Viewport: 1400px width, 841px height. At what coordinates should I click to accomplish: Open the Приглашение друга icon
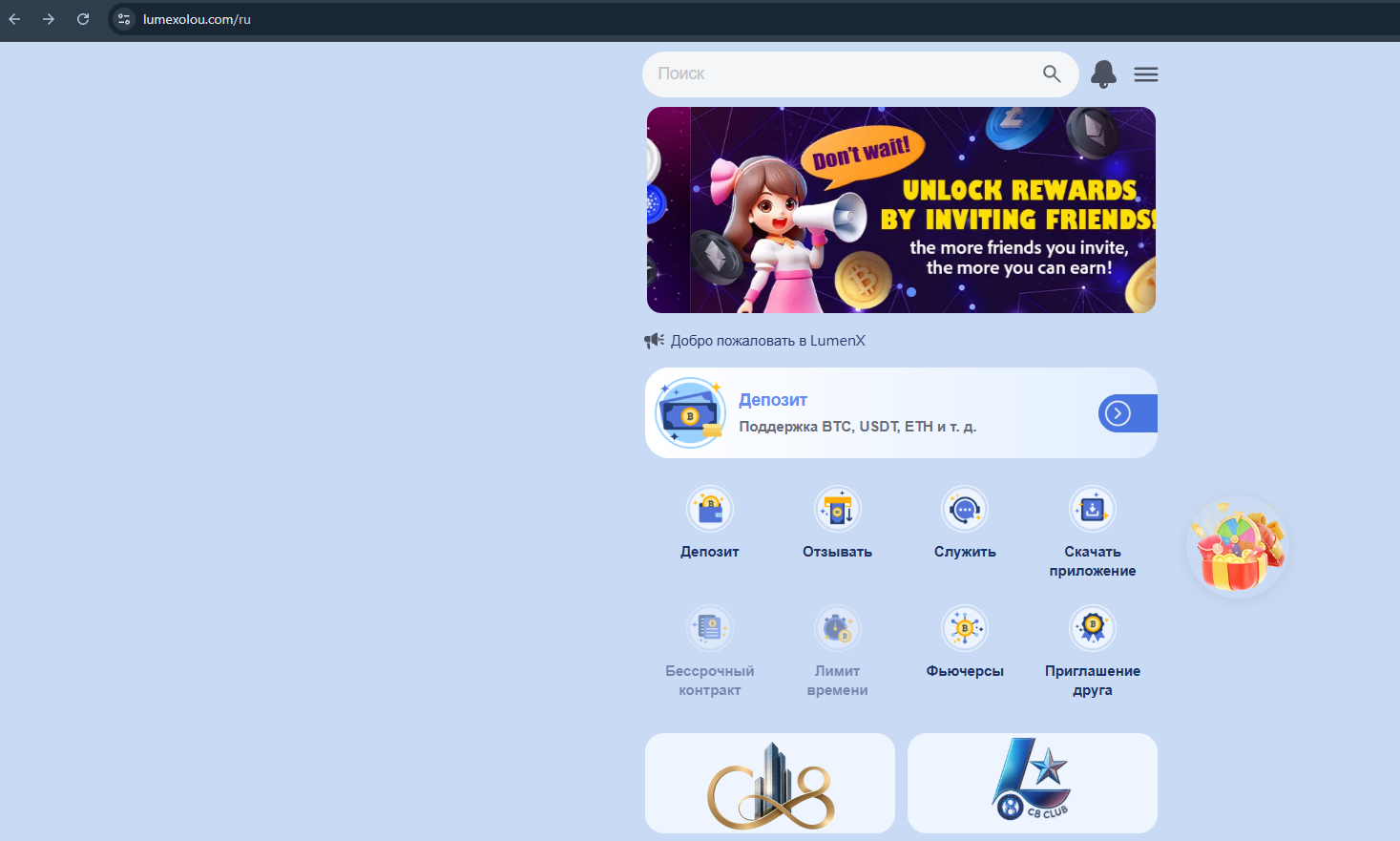point(1093,628)
